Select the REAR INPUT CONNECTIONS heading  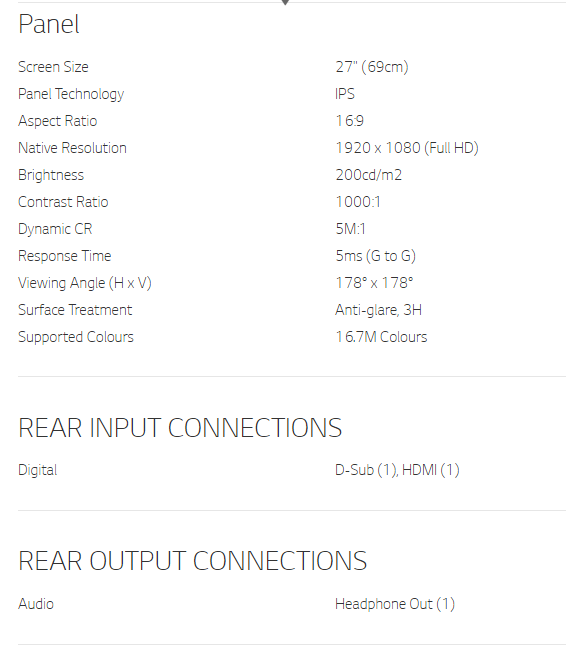coord(180,428)
